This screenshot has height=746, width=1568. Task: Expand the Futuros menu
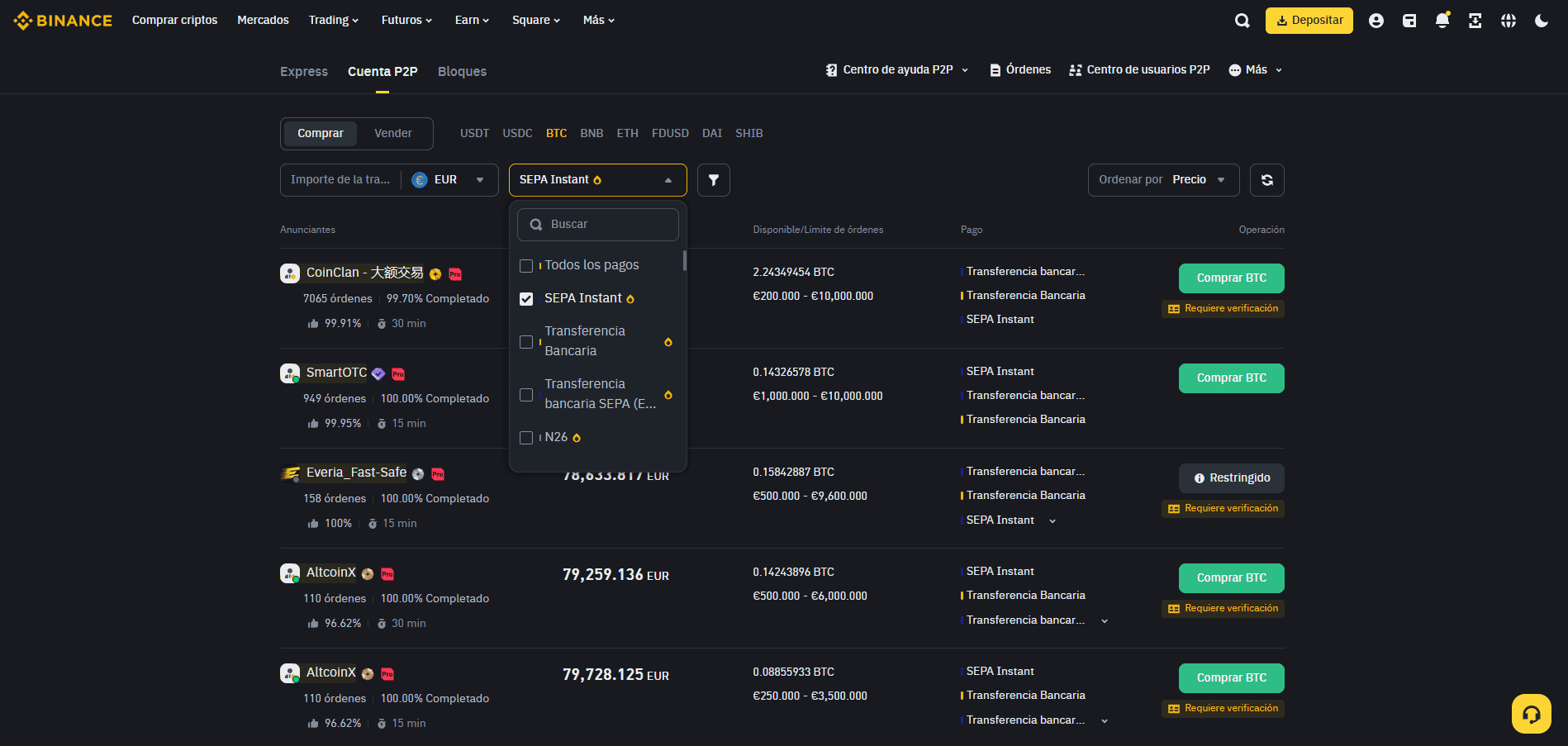pyautogui.click(x=406, y=21)
